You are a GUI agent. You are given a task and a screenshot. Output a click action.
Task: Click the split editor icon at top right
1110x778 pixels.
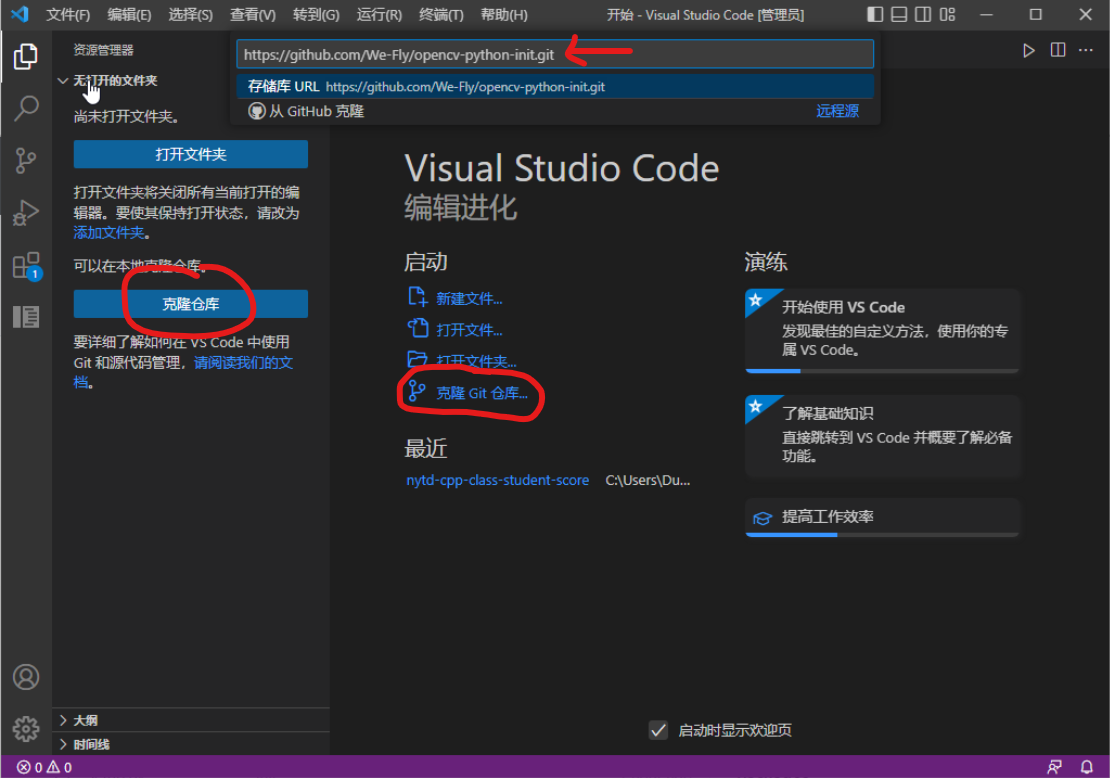(1058, 50)
